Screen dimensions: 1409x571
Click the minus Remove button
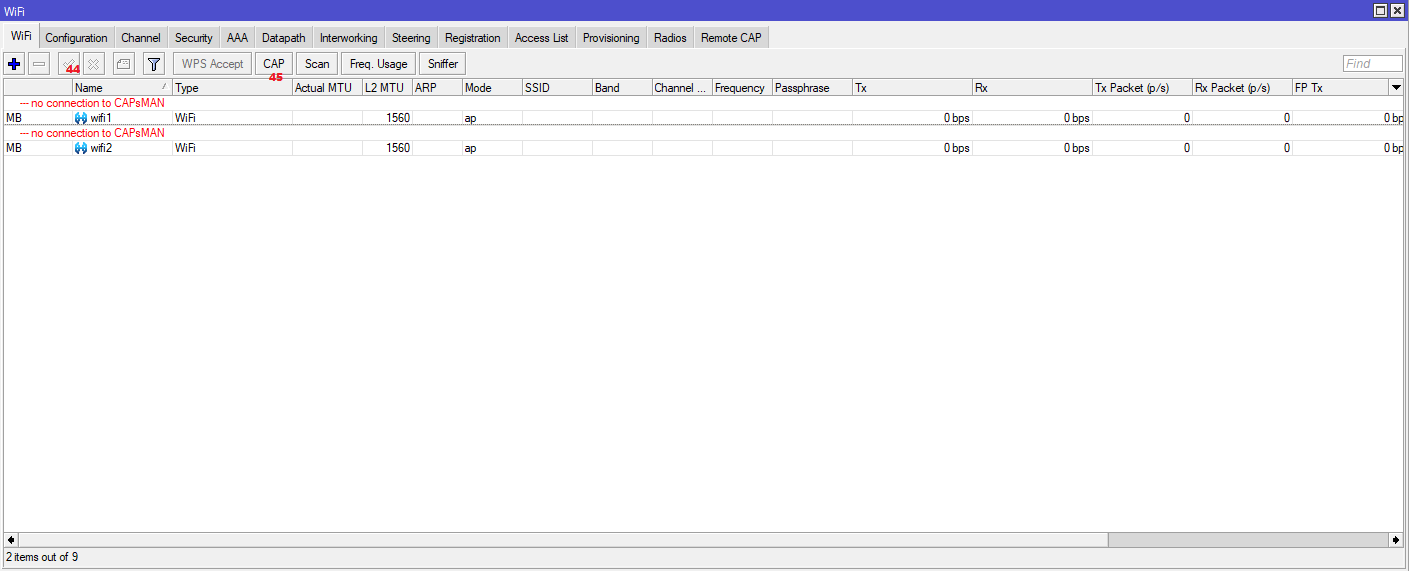pyautogui.click(x=39, y=64)
